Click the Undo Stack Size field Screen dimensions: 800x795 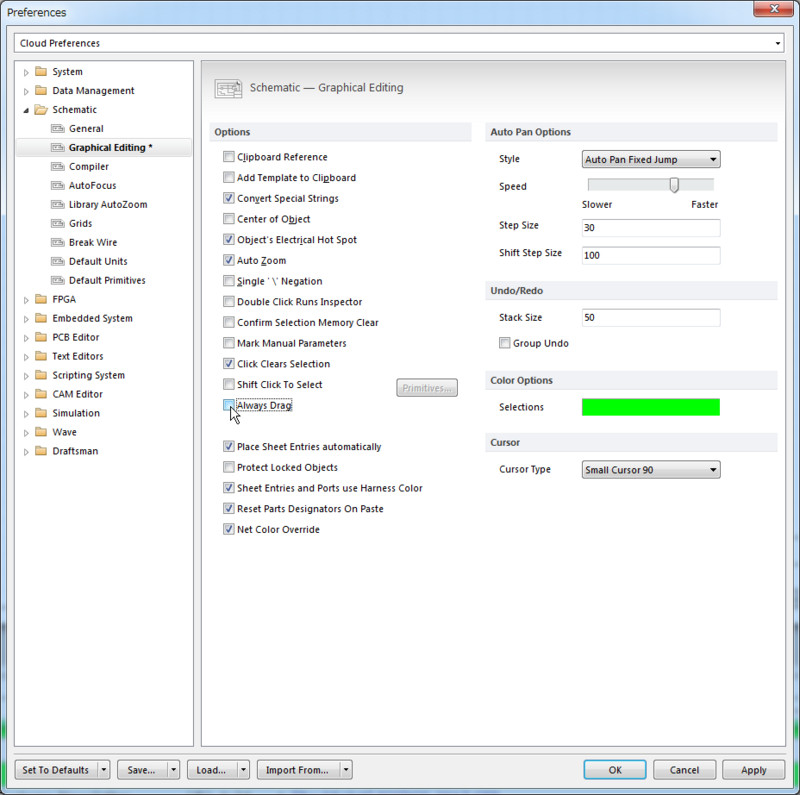pyautogui.click(x=651, y=317)
